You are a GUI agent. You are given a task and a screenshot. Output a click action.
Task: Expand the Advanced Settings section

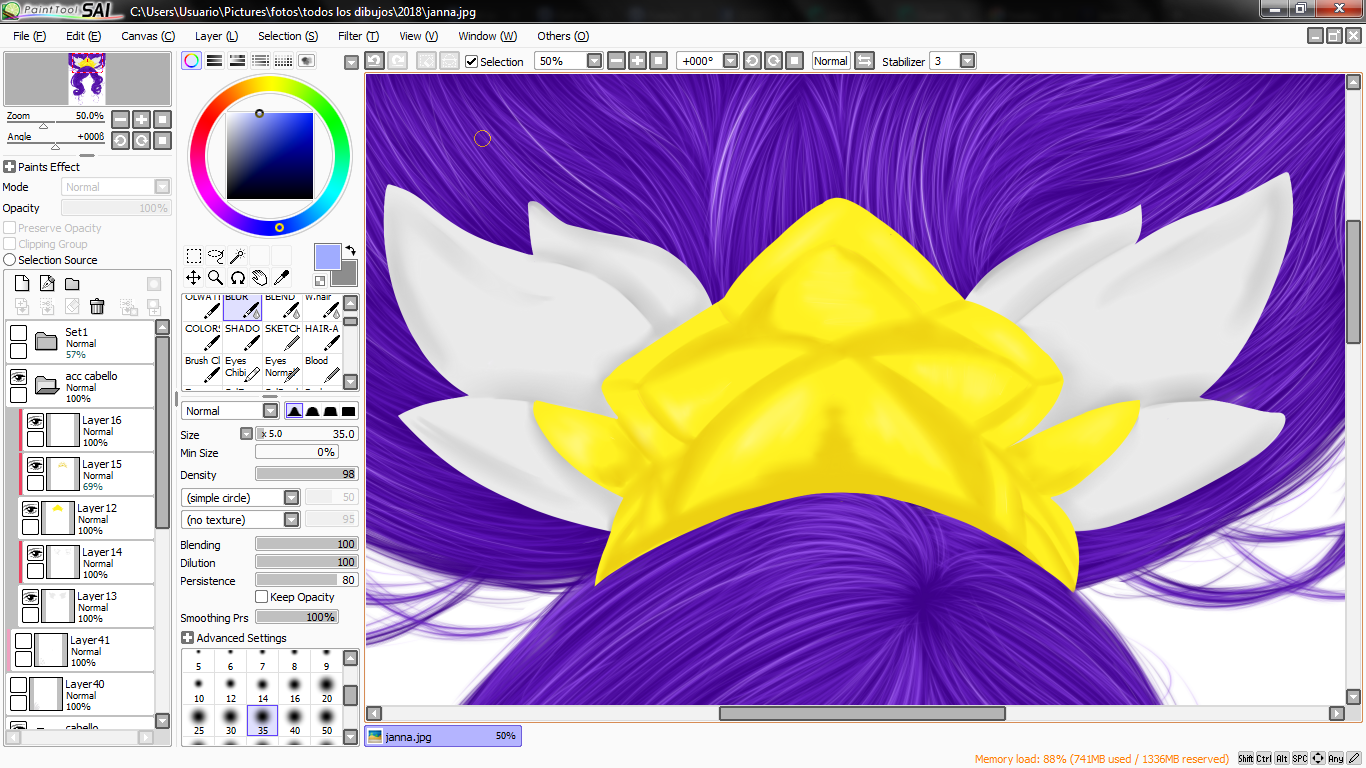tap(187, 638)
